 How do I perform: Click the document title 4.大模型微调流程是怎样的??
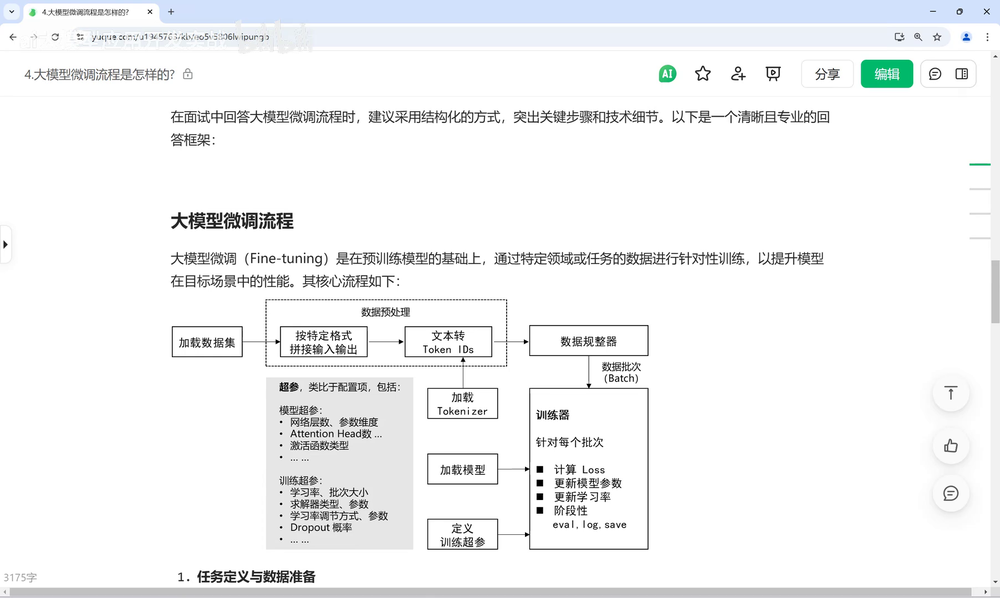click(99, 75)
